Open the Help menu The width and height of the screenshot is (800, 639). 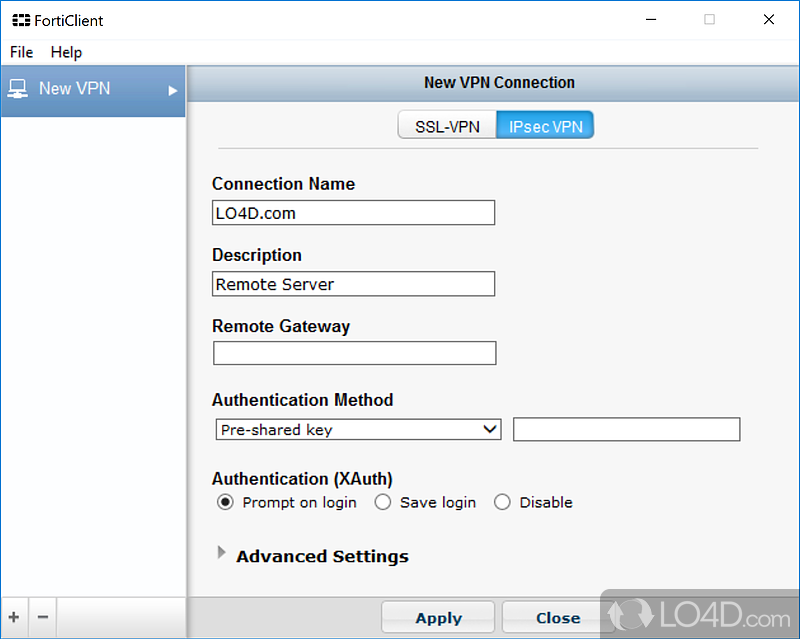[66, 52]
